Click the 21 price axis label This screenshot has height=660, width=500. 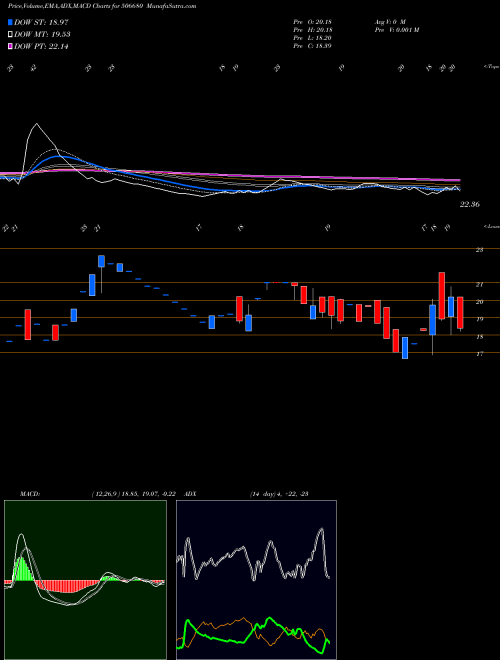pos(479,285)
